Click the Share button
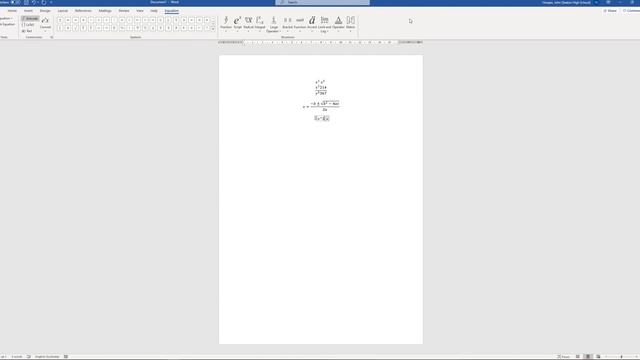 610,11
